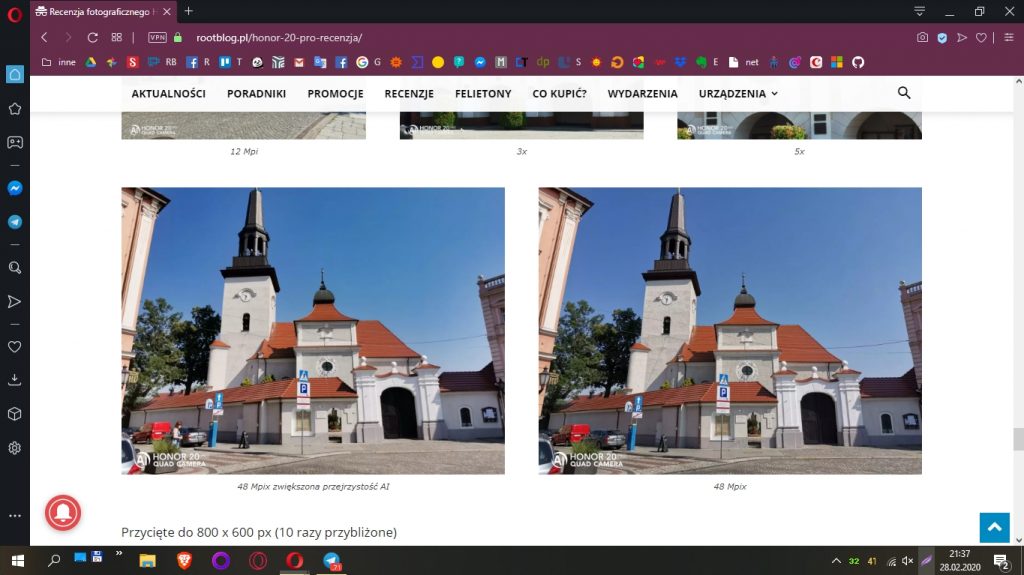The height and width of the screenshot is (575, 1024).
Task: Open the GitHub bookmark
Action: [858, 62]
